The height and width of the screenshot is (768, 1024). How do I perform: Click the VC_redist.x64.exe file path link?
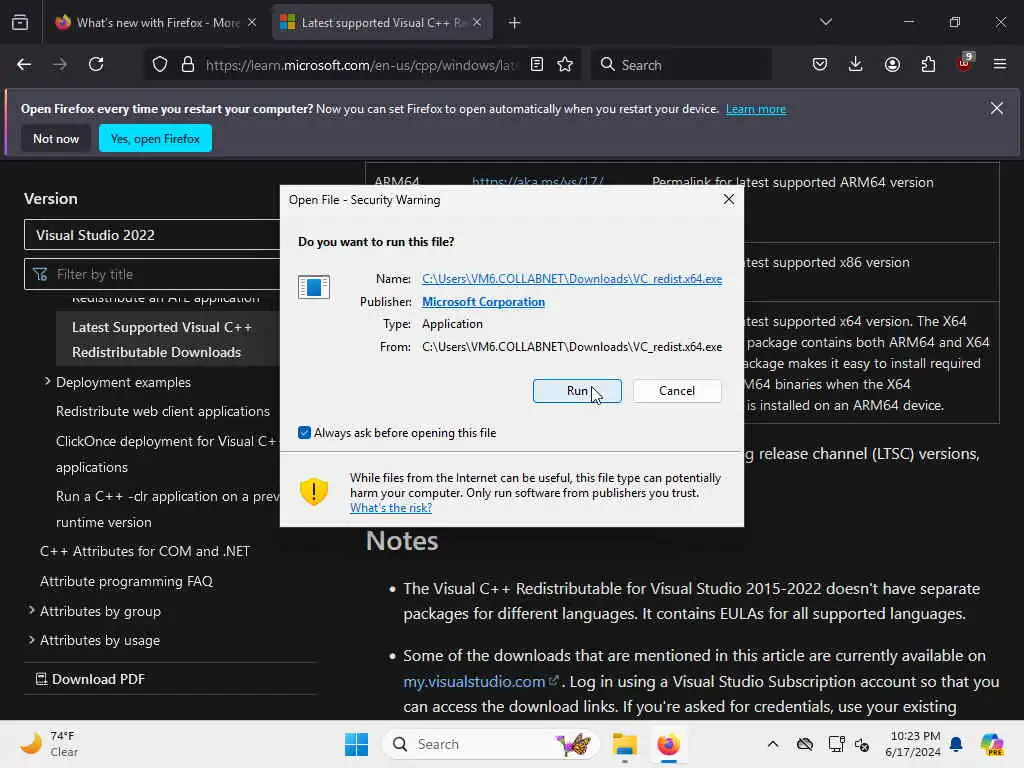(572, 279)
